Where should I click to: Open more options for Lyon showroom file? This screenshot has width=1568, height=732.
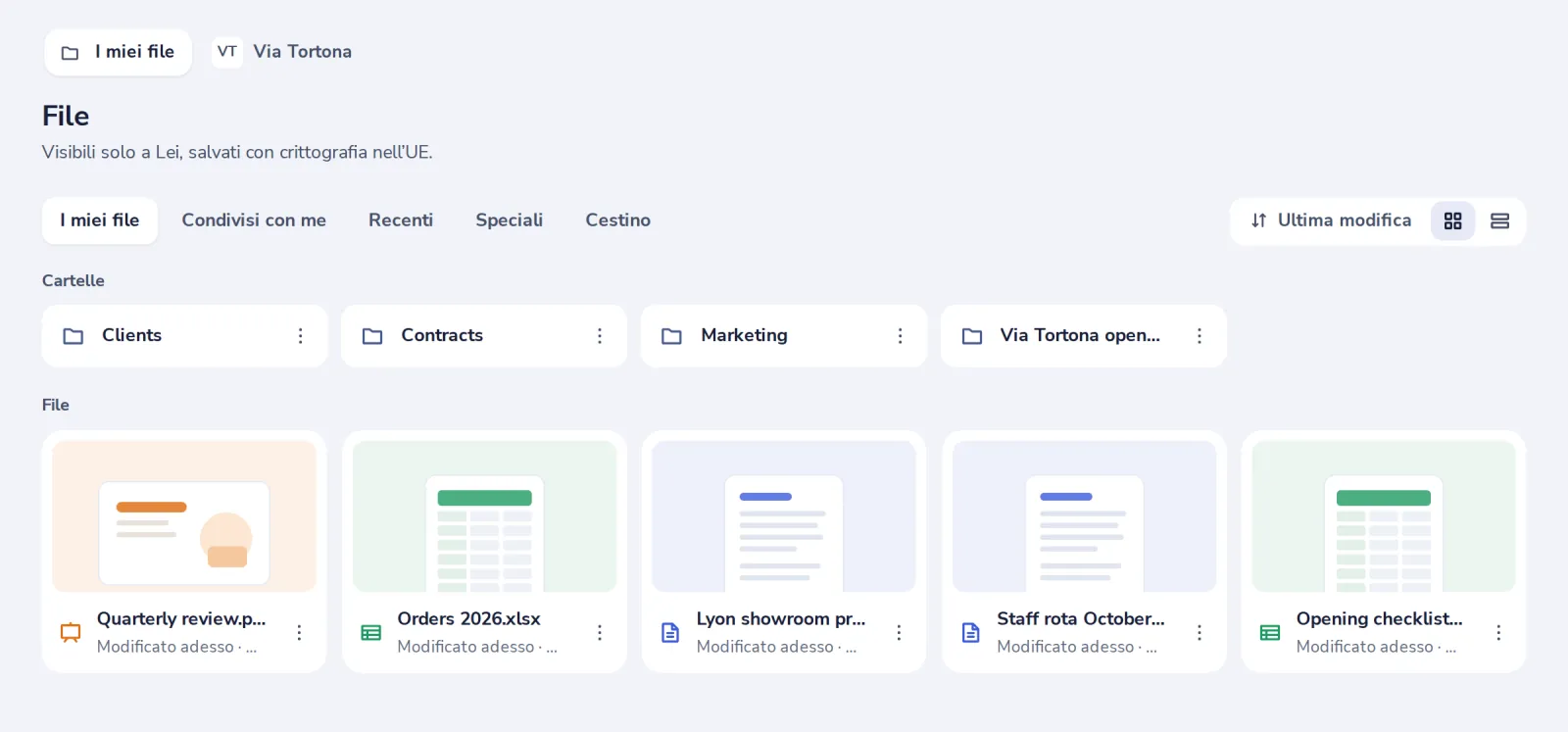click(x=899, y=633)
